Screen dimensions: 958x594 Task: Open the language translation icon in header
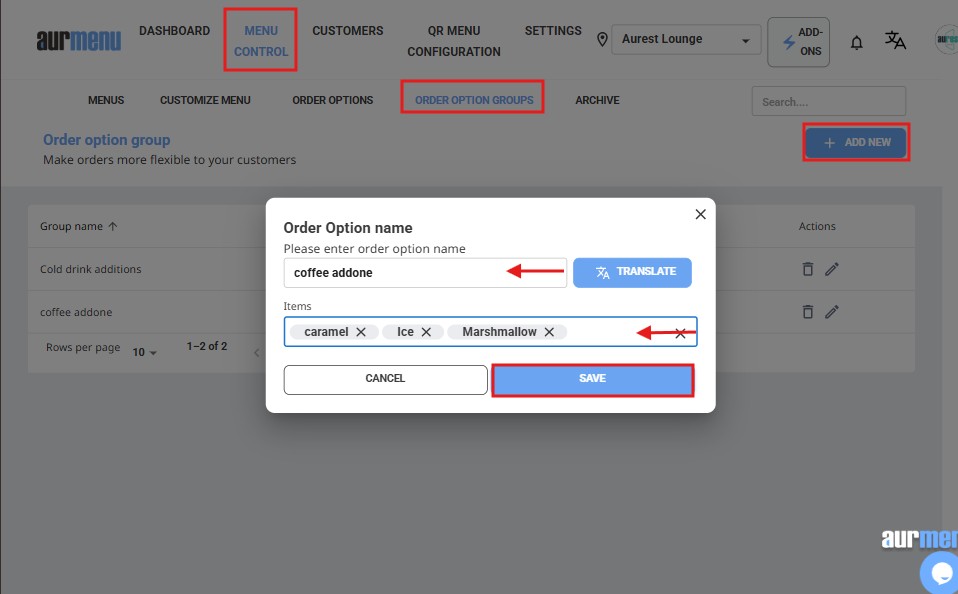click(x=895, y=40)
